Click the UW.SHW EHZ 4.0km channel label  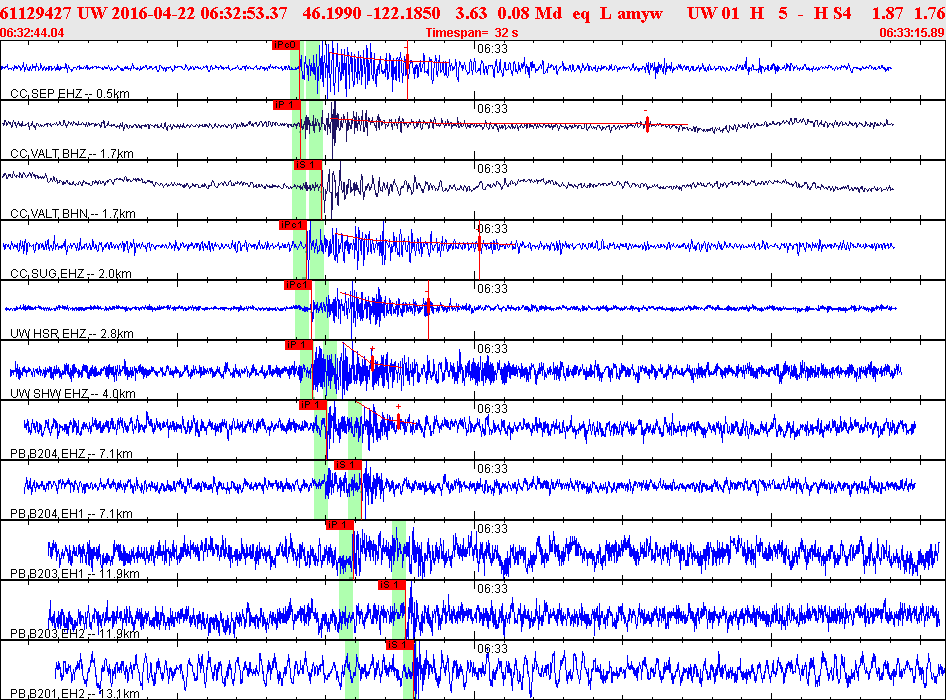coord(73,393)
